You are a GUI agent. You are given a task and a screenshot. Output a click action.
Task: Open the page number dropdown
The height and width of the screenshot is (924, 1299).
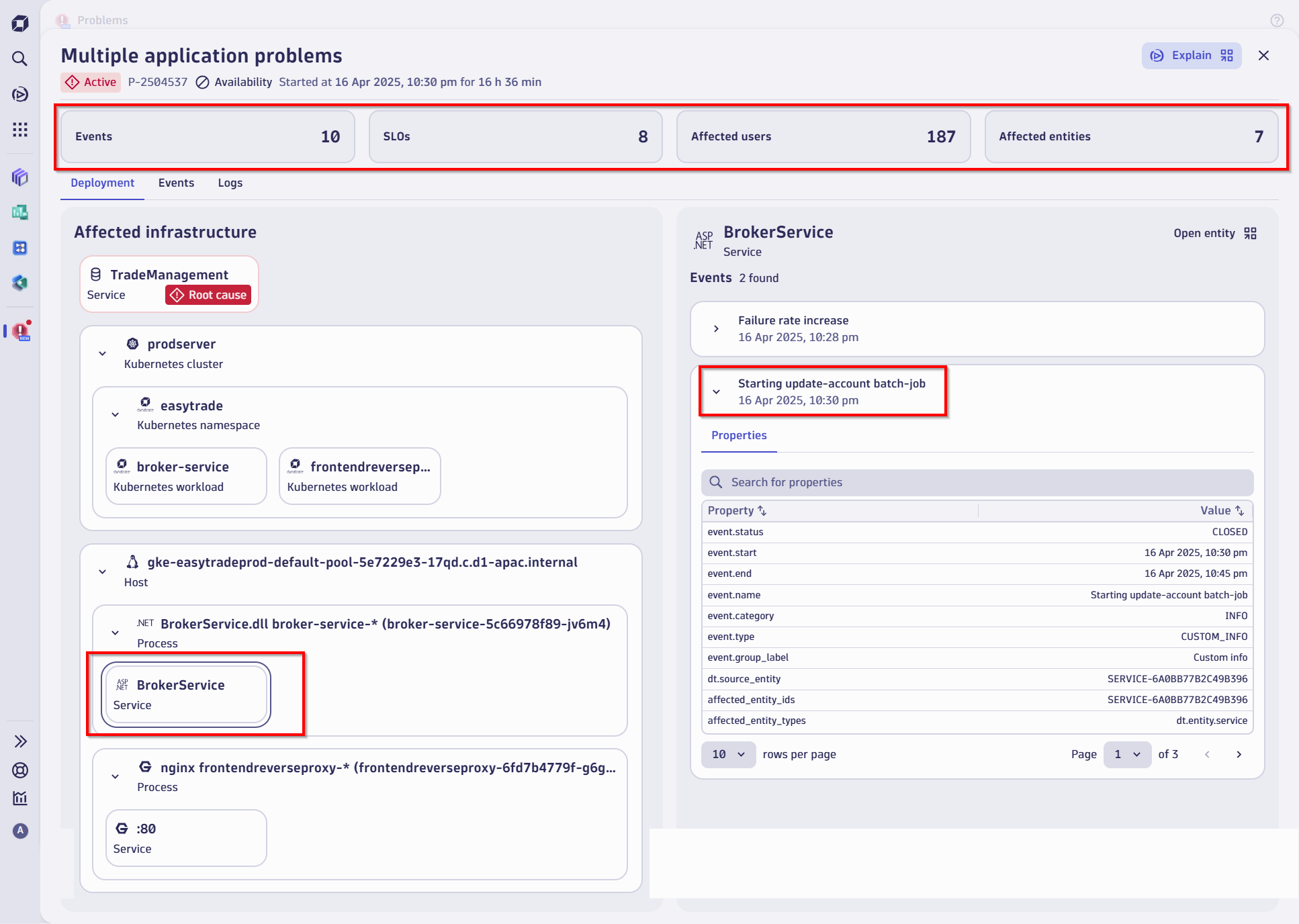tap(1127, 754)
